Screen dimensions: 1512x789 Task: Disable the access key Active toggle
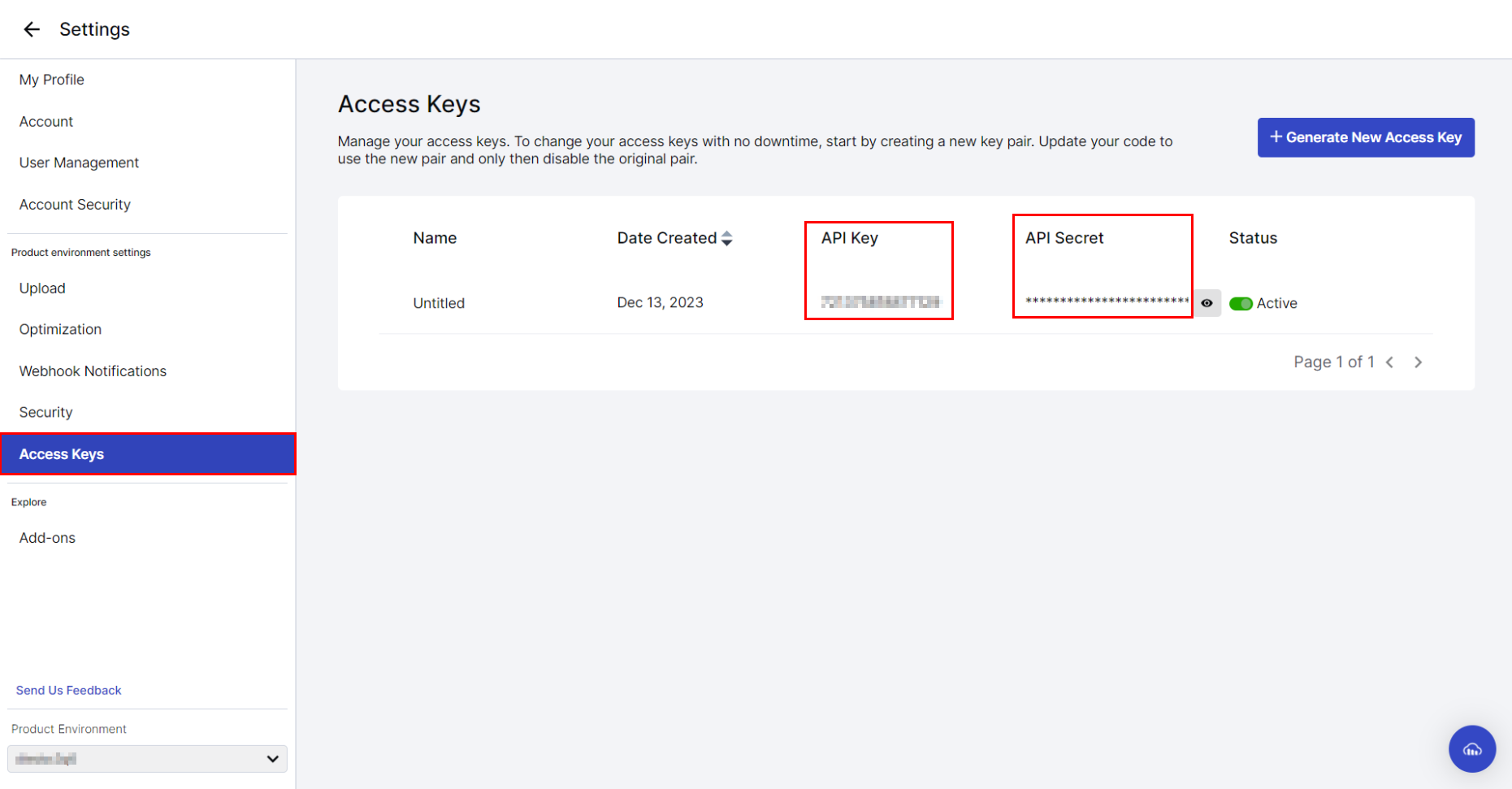pyautogui.click(x=1241, y=302)
